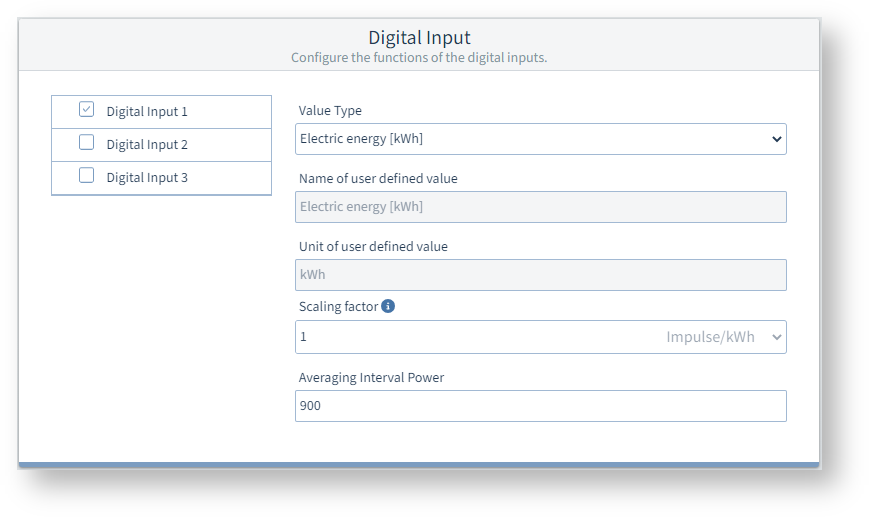This screenshot has height=518, width=870.
Task: Tick the Digital Input 3 checkbox
Action: pyautogui.click(x=87, y=176)
